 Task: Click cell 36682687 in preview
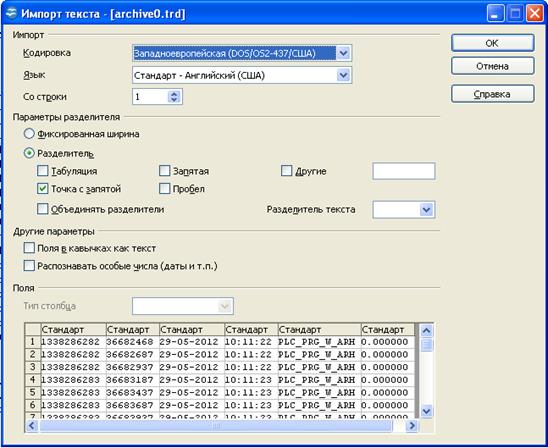click(132, 354)
